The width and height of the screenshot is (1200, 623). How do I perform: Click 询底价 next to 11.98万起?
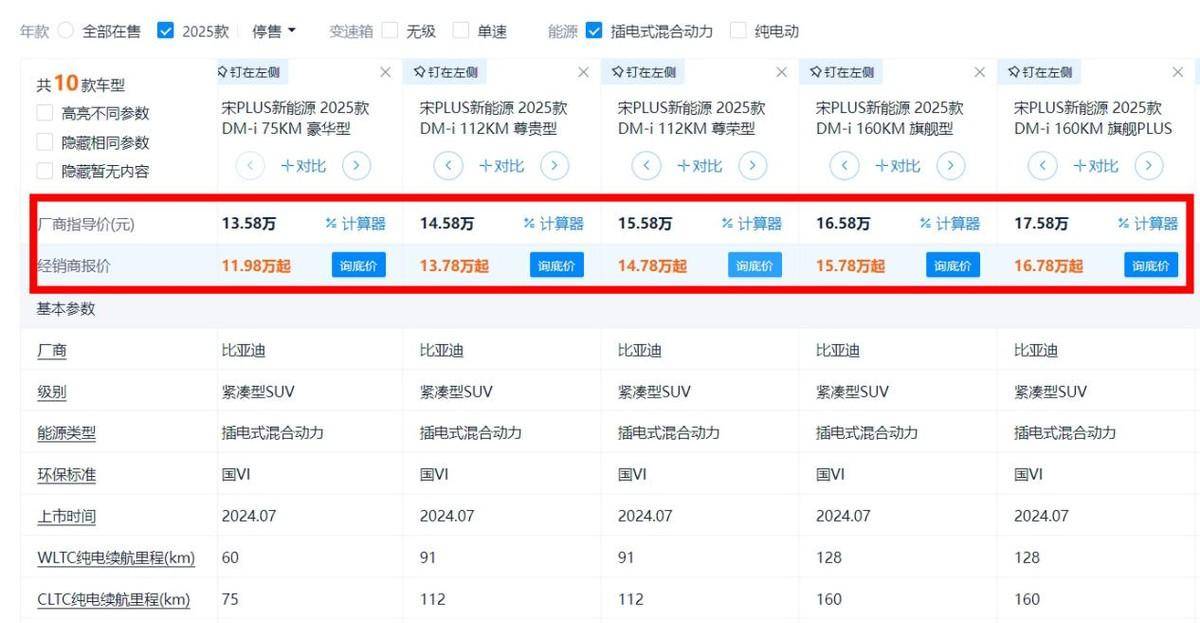tap(359, 265)
